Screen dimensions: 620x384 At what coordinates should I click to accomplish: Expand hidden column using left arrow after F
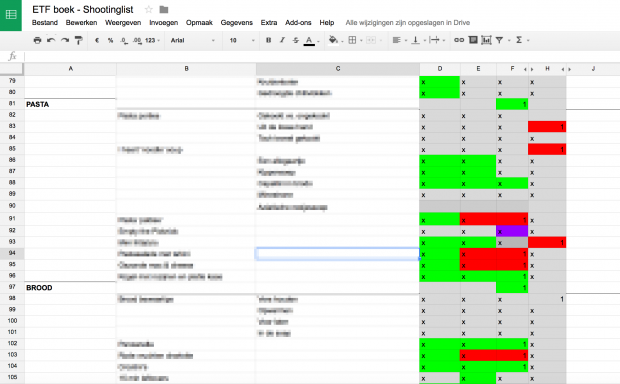click(525, 69)
